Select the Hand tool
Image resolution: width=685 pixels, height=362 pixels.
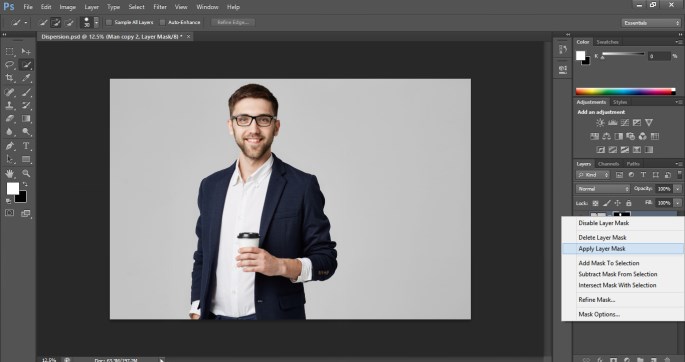click(9, 173)
